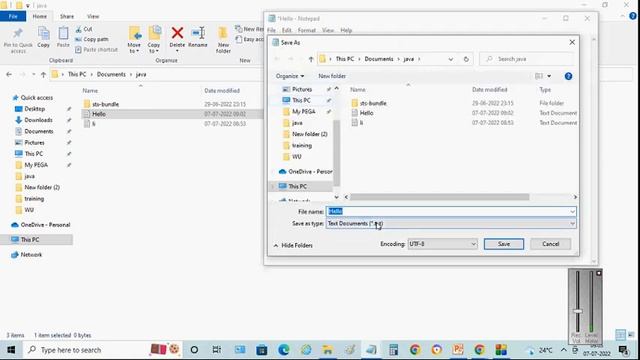Click Save As horizontal scrollbar
640x360 pixels.
pyautogui.click(x=439, y=197)
